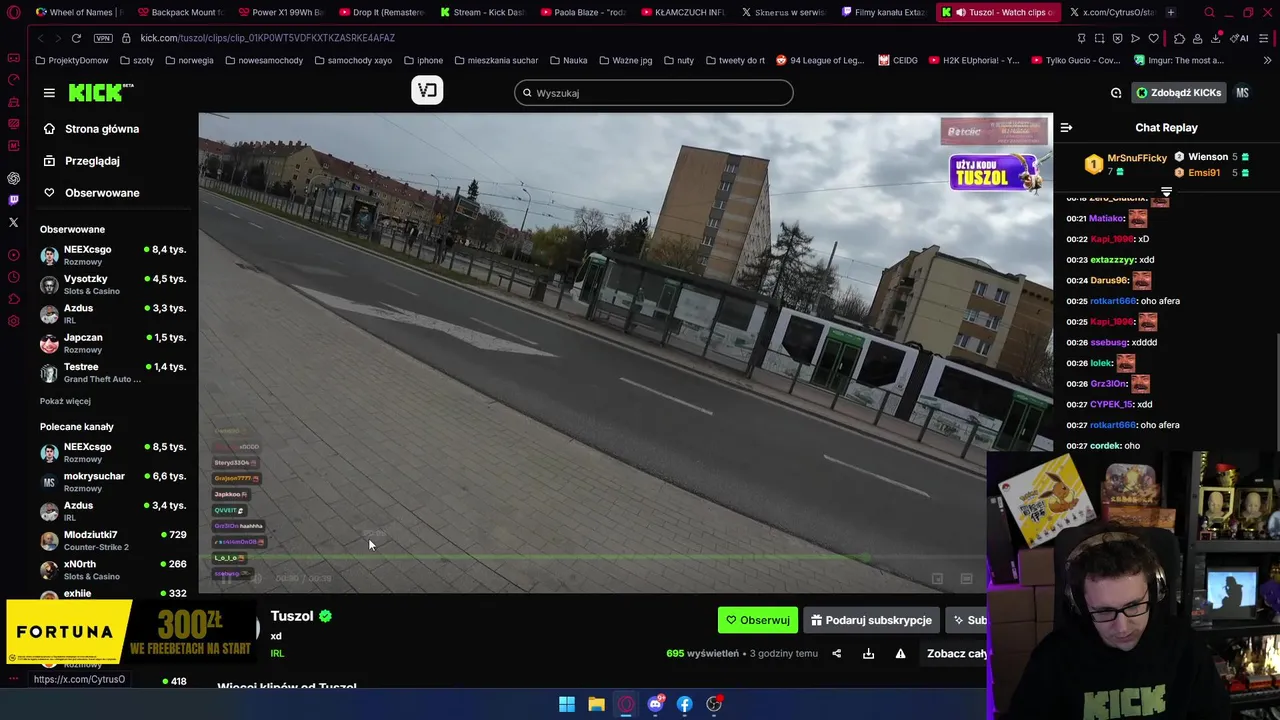Open the norwegia bookmarks folder
Viewport: 1280px width, 720px height.
(x=188, y=60)
